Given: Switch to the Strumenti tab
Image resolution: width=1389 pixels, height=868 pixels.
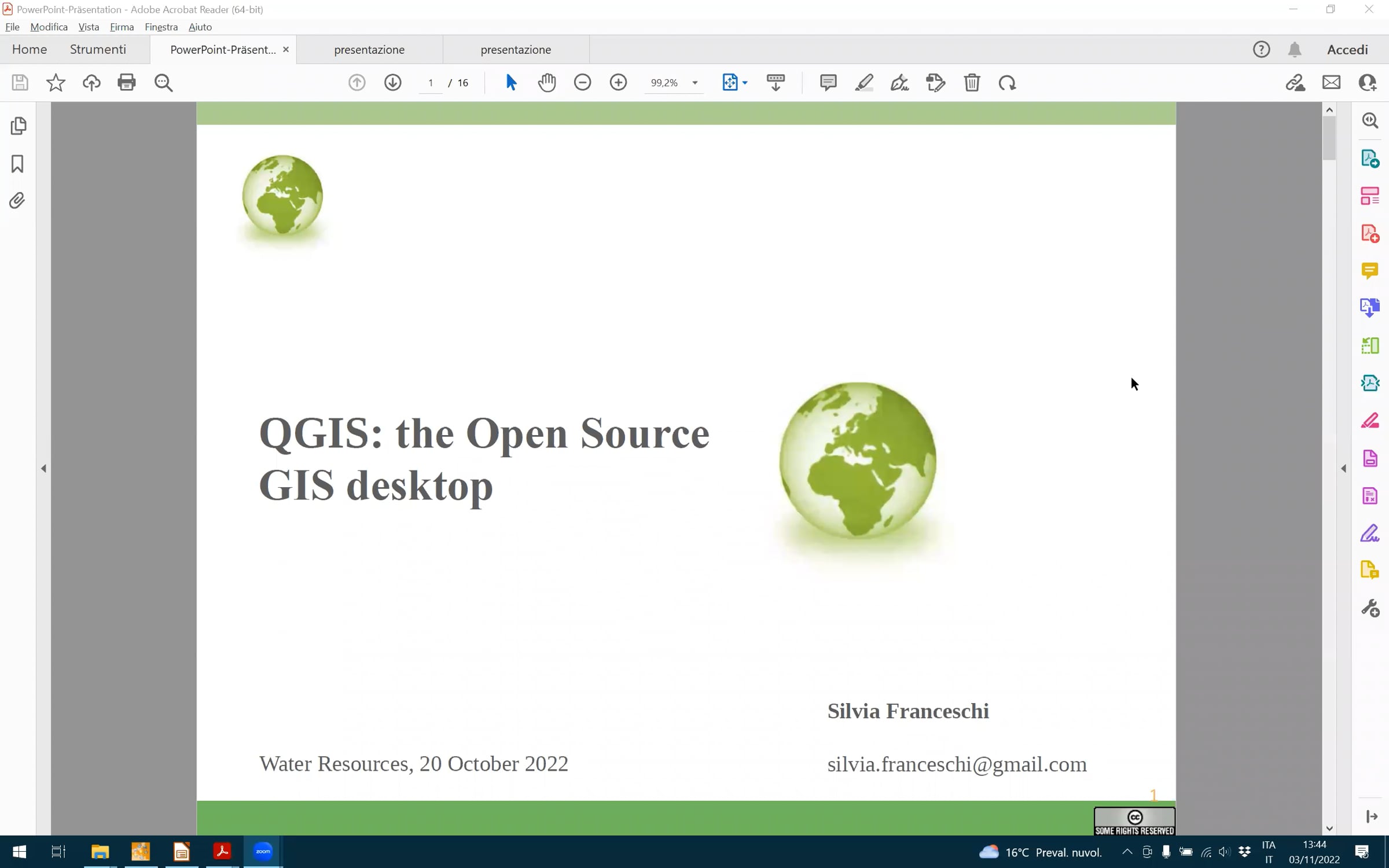Looking at the screenshot, I should tap(98, 49).
